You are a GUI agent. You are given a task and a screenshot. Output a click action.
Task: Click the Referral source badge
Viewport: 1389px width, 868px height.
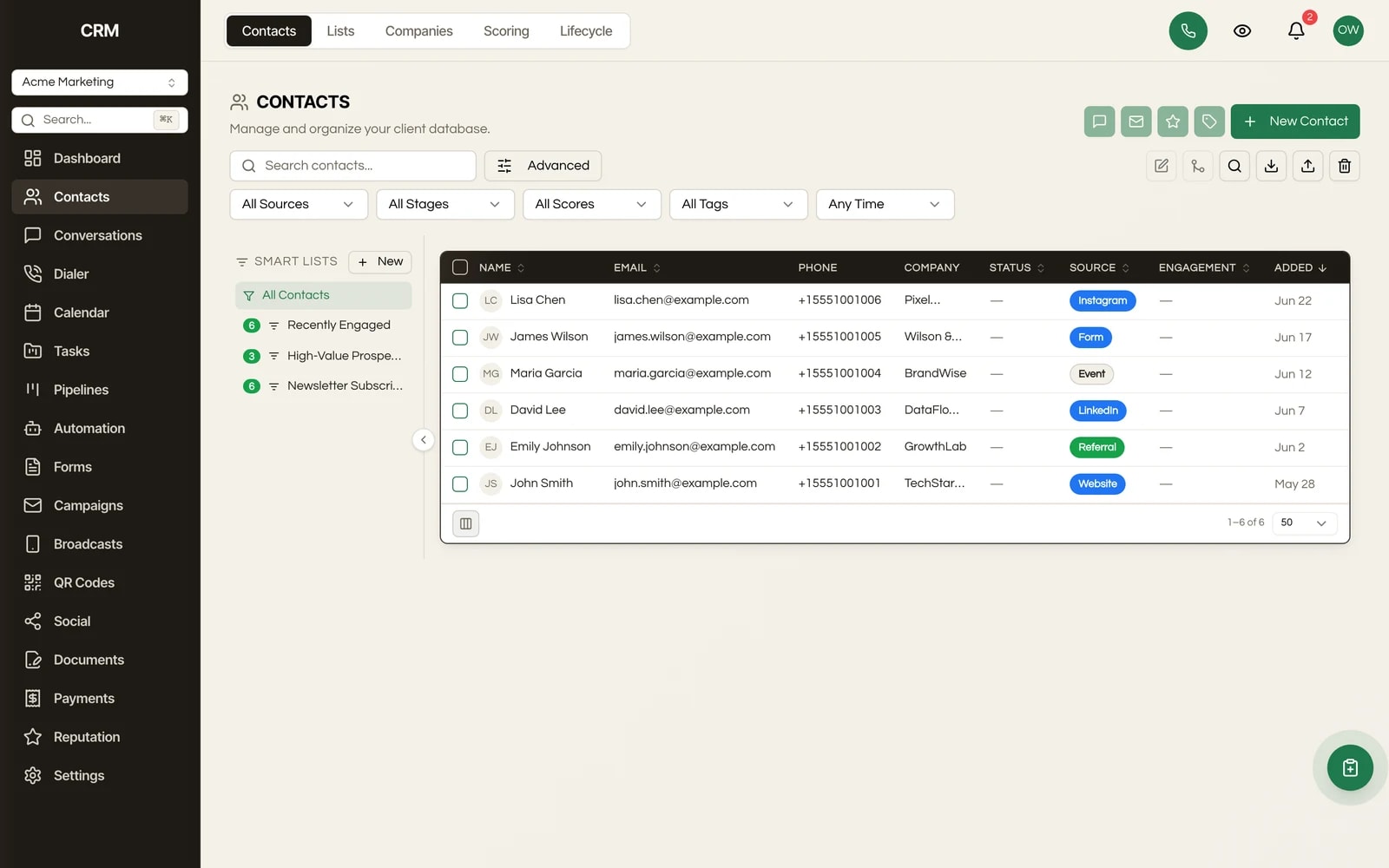pyautogui.click(x=1097, y=448)
